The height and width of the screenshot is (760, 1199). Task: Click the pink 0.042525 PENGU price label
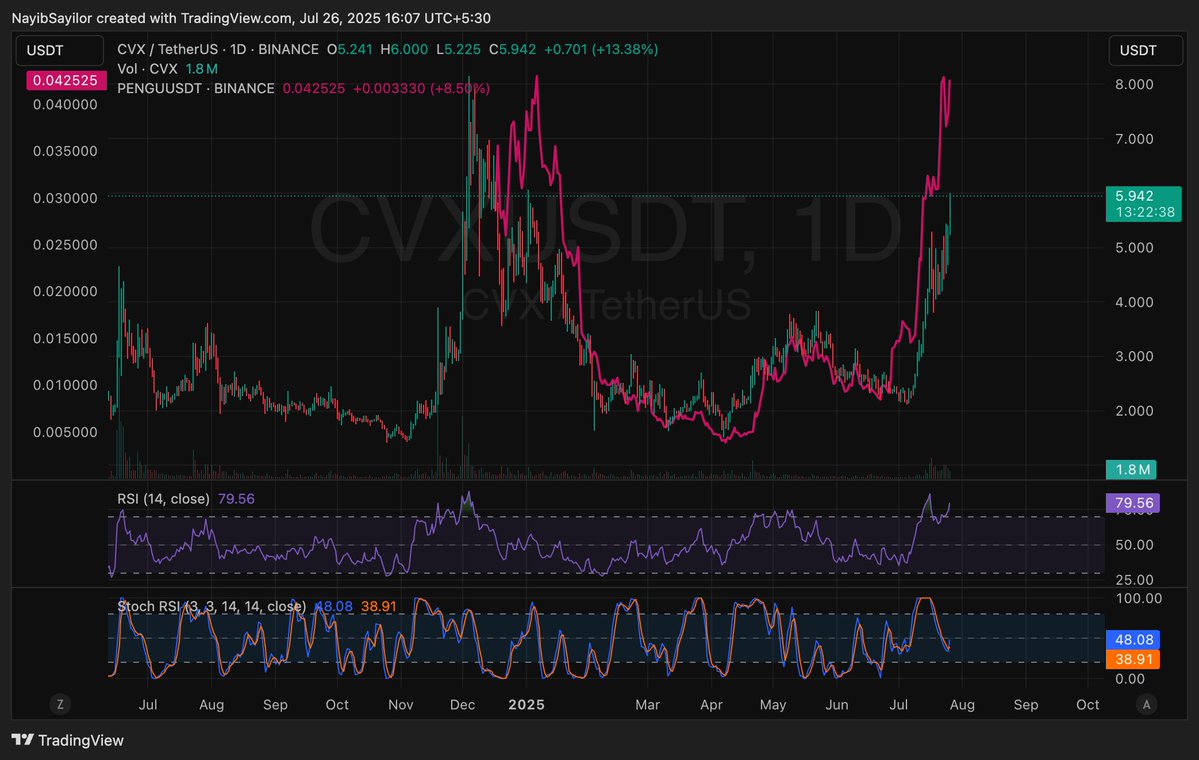click(x=66, y=80)
